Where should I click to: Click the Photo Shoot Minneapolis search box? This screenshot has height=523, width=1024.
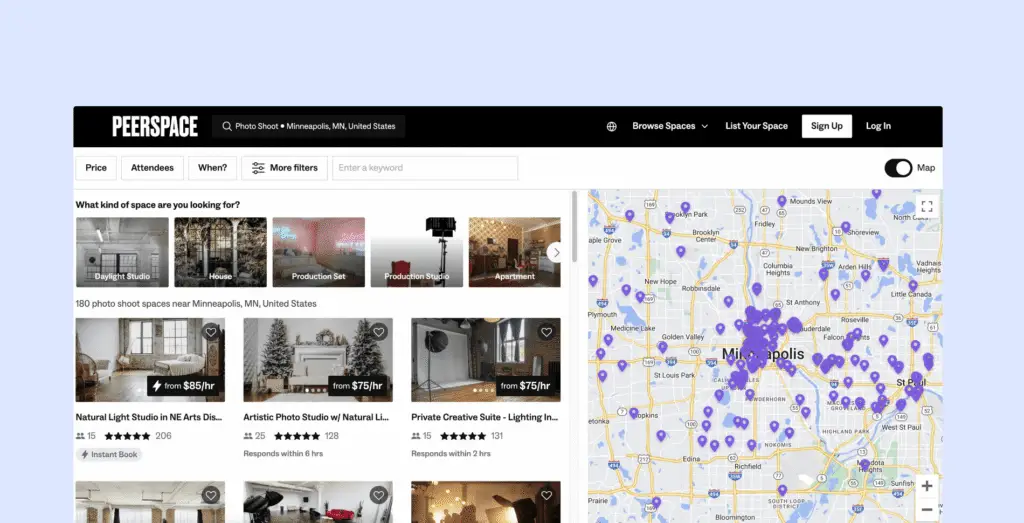click(x=308, y=126)
